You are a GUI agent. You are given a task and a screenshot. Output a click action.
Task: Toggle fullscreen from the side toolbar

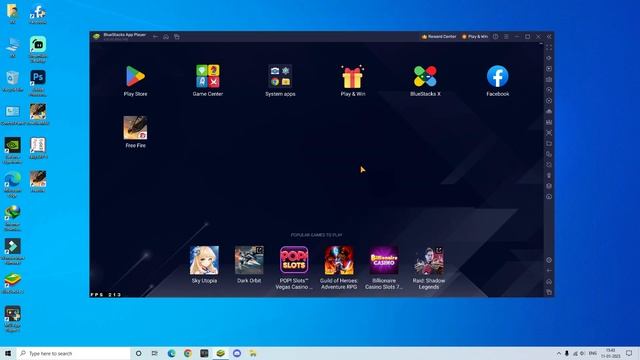(549, 48)
